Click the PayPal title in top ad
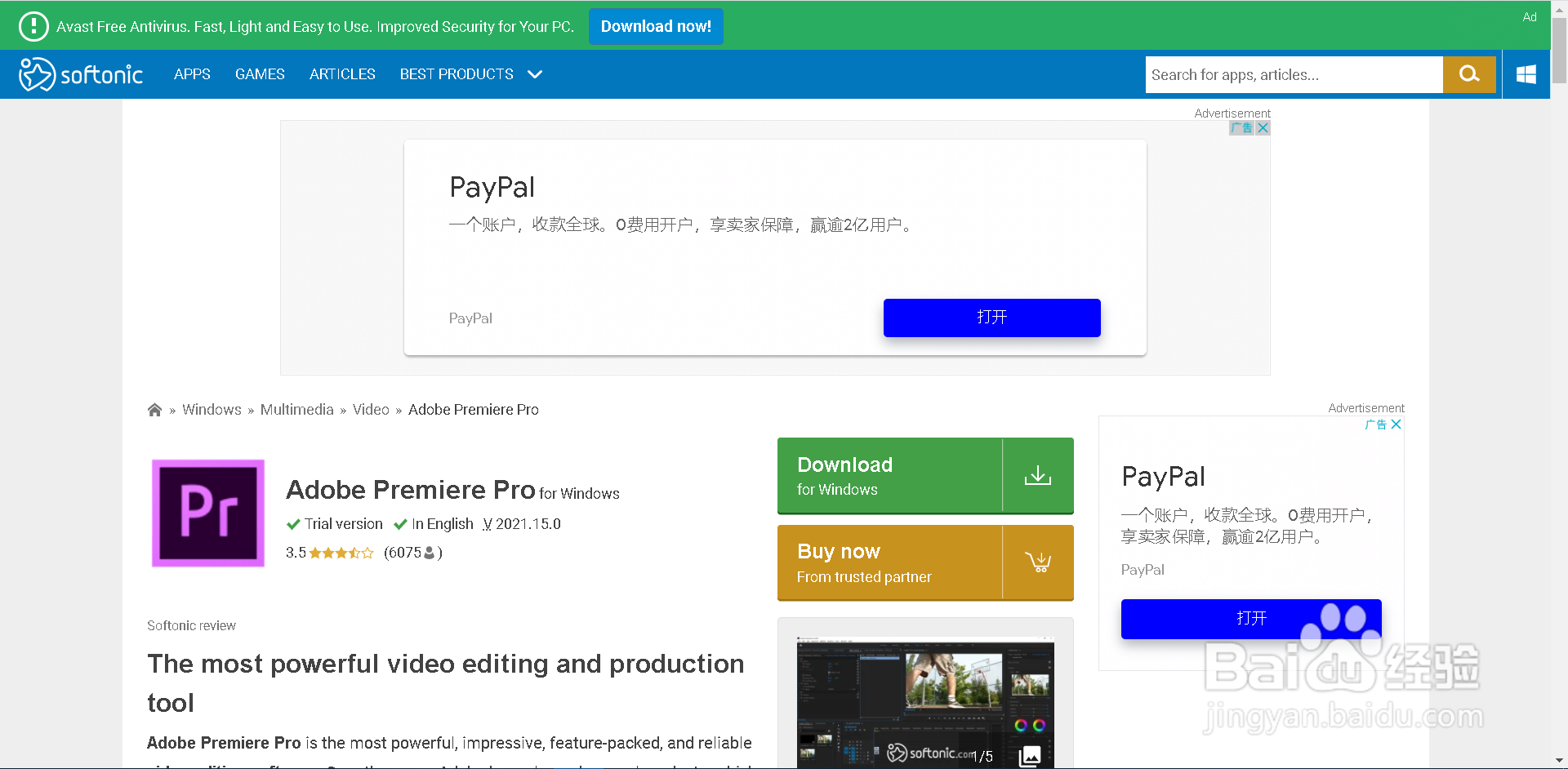1568x769 pixels. click(492, 188)
